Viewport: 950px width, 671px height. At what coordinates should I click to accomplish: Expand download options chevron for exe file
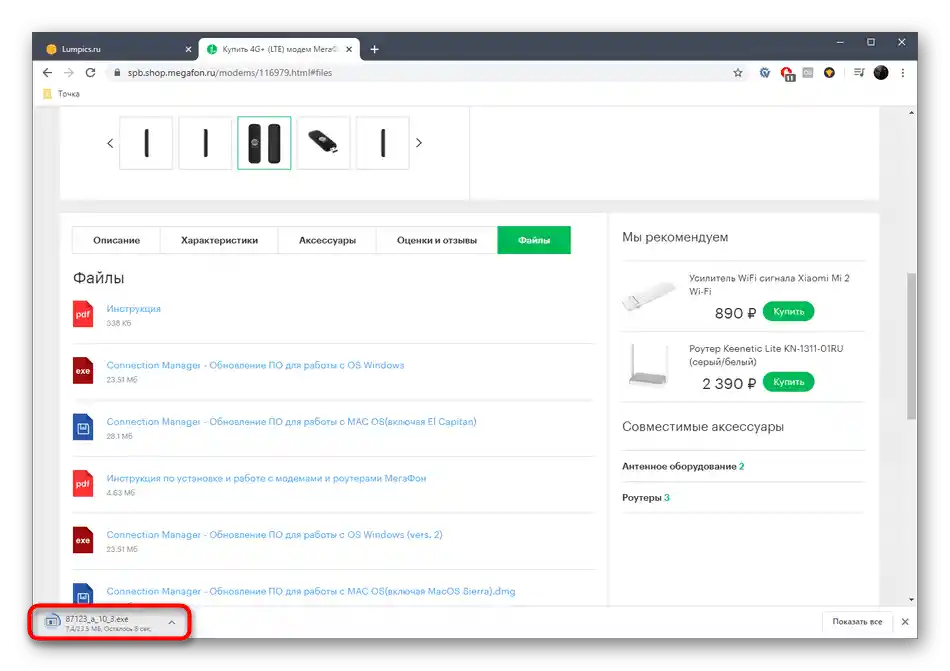[x=171, y=623]
